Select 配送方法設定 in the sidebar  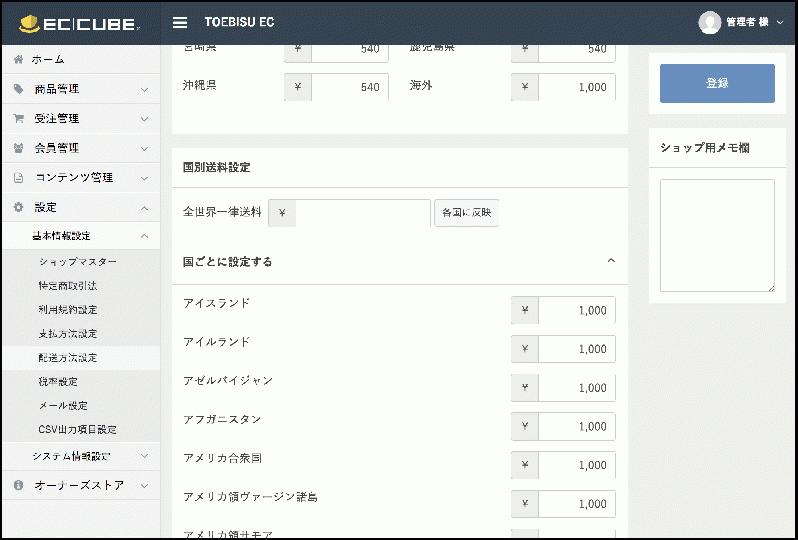68,358
